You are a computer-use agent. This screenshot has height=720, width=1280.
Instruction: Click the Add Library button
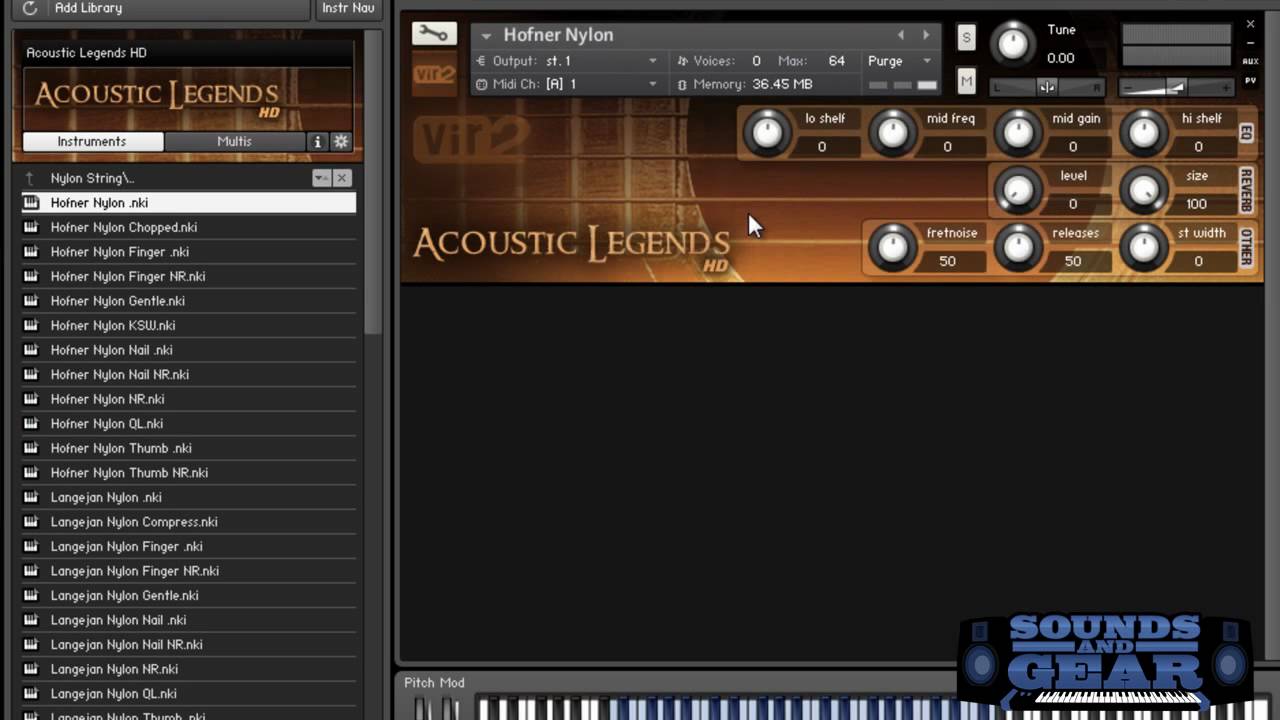click(x=88, y=8)
